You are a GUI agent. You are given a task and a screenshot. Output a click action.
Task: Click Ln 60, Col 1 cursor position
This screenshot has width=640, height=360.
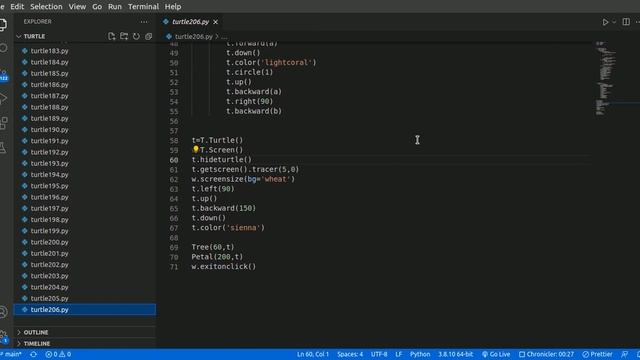click(313, 354)
